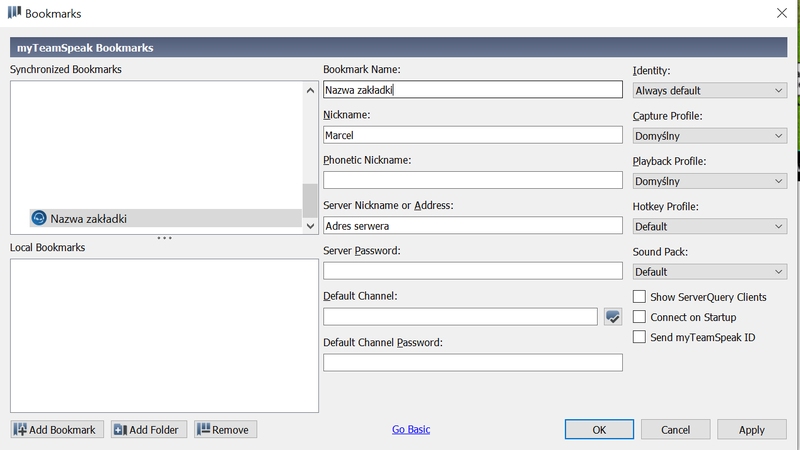Open the Identity dropdown
Viewport: 800px width, 450px height.
710,90
